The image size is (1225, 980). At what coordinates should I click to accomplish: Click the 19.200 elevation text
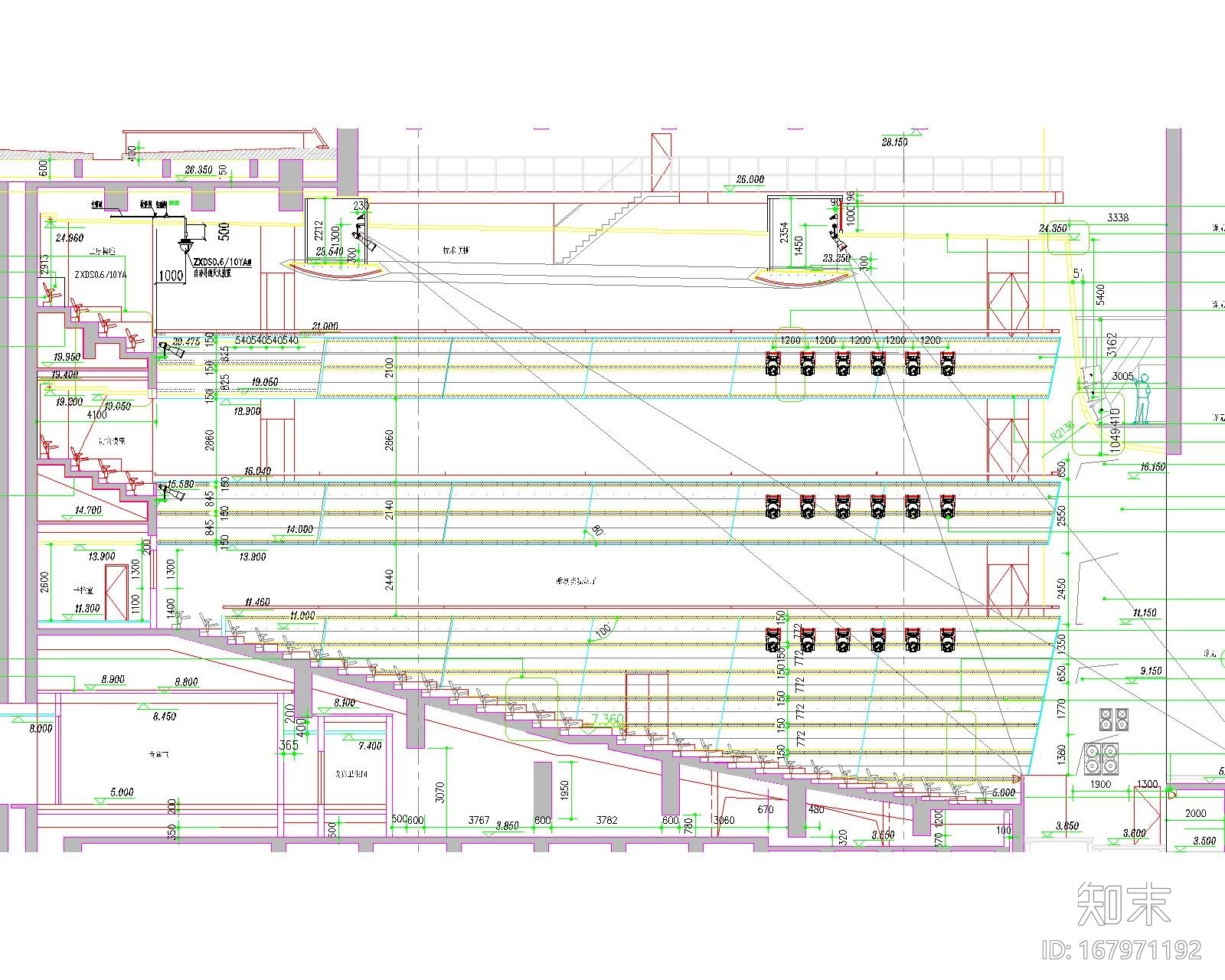pyautogui.click(x=69, y=401)
